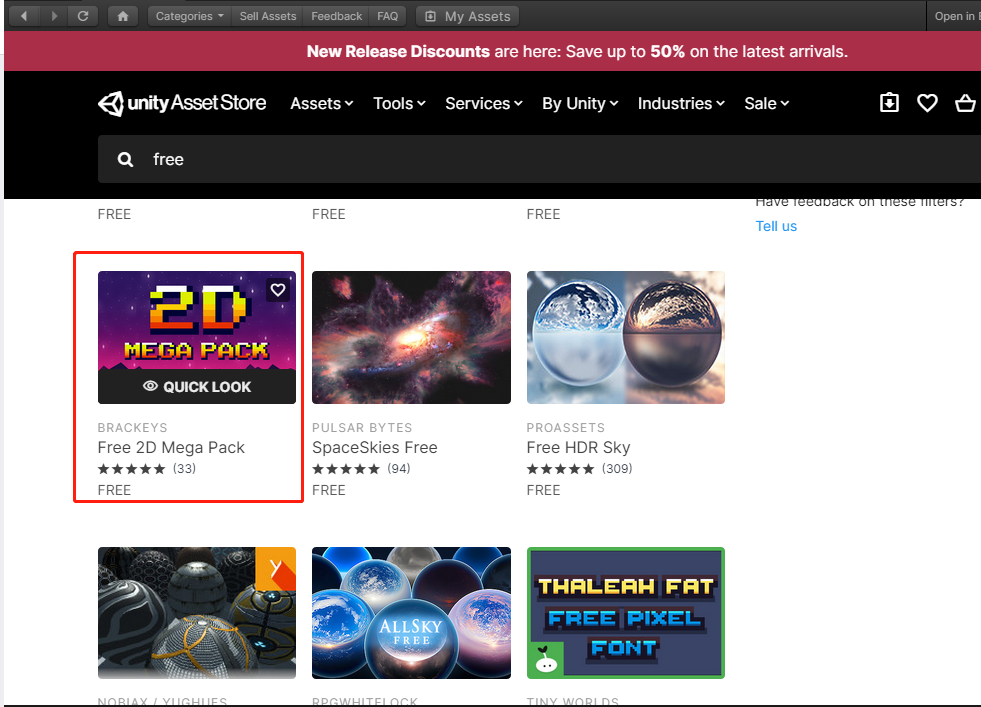Expand the By Unity navigation menu
981x707 pixels.
click(x=580, y=103)
